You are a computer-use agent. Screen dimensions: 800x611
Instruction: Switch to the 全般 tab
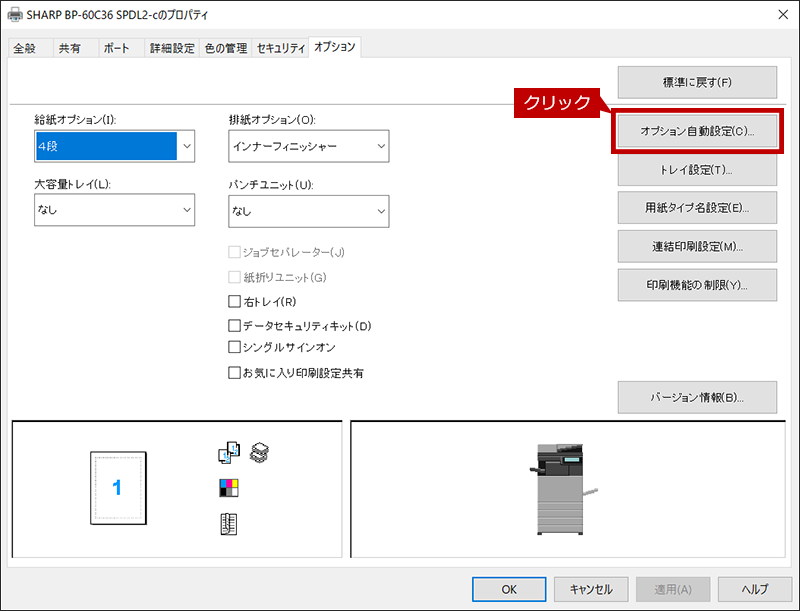(27, 48)
